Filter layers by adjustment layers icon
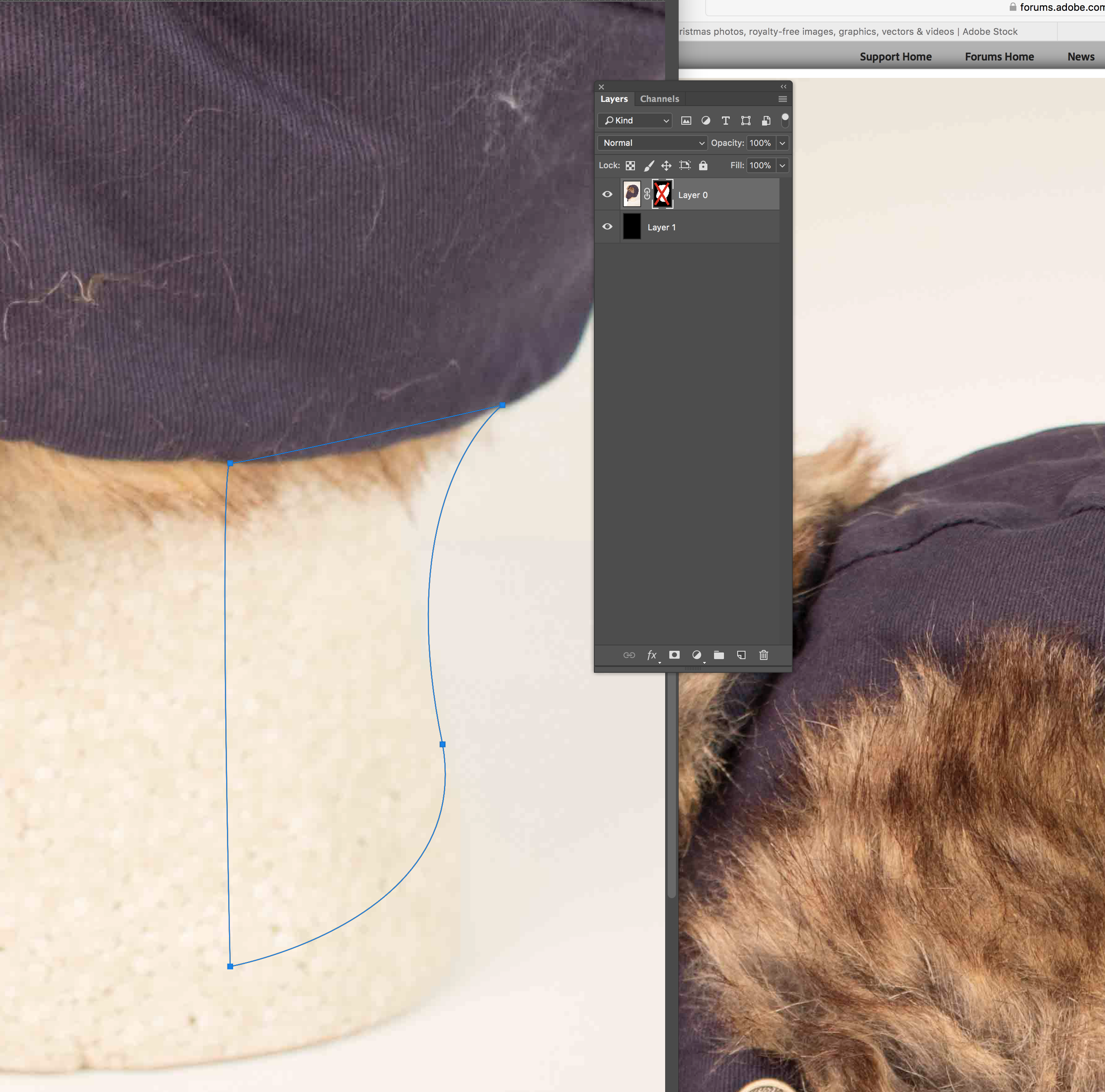 click(706, 121)
